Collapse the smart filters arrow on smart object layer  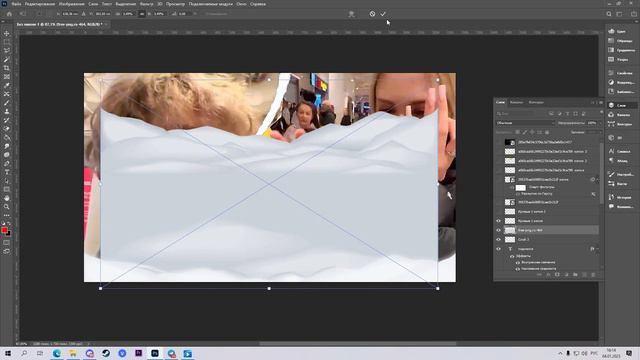[x=597, y=180]
